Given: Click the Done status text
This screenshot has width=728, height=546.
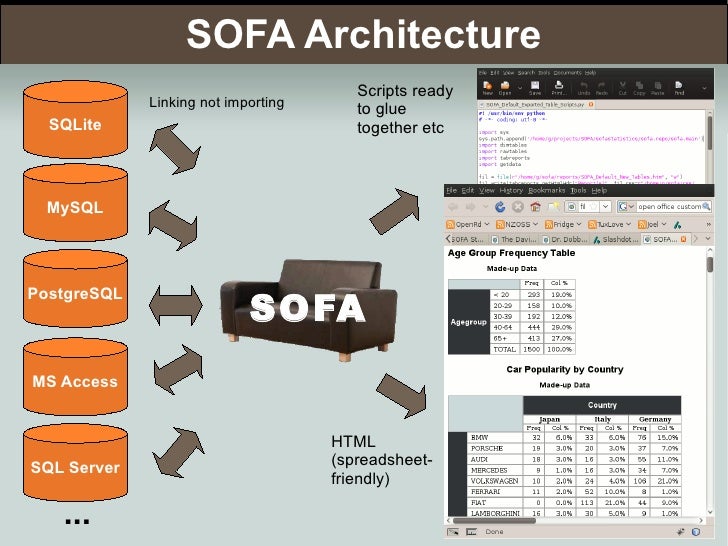Looking at the screenshot, I should pyautogui.click(x=494, y=532).
